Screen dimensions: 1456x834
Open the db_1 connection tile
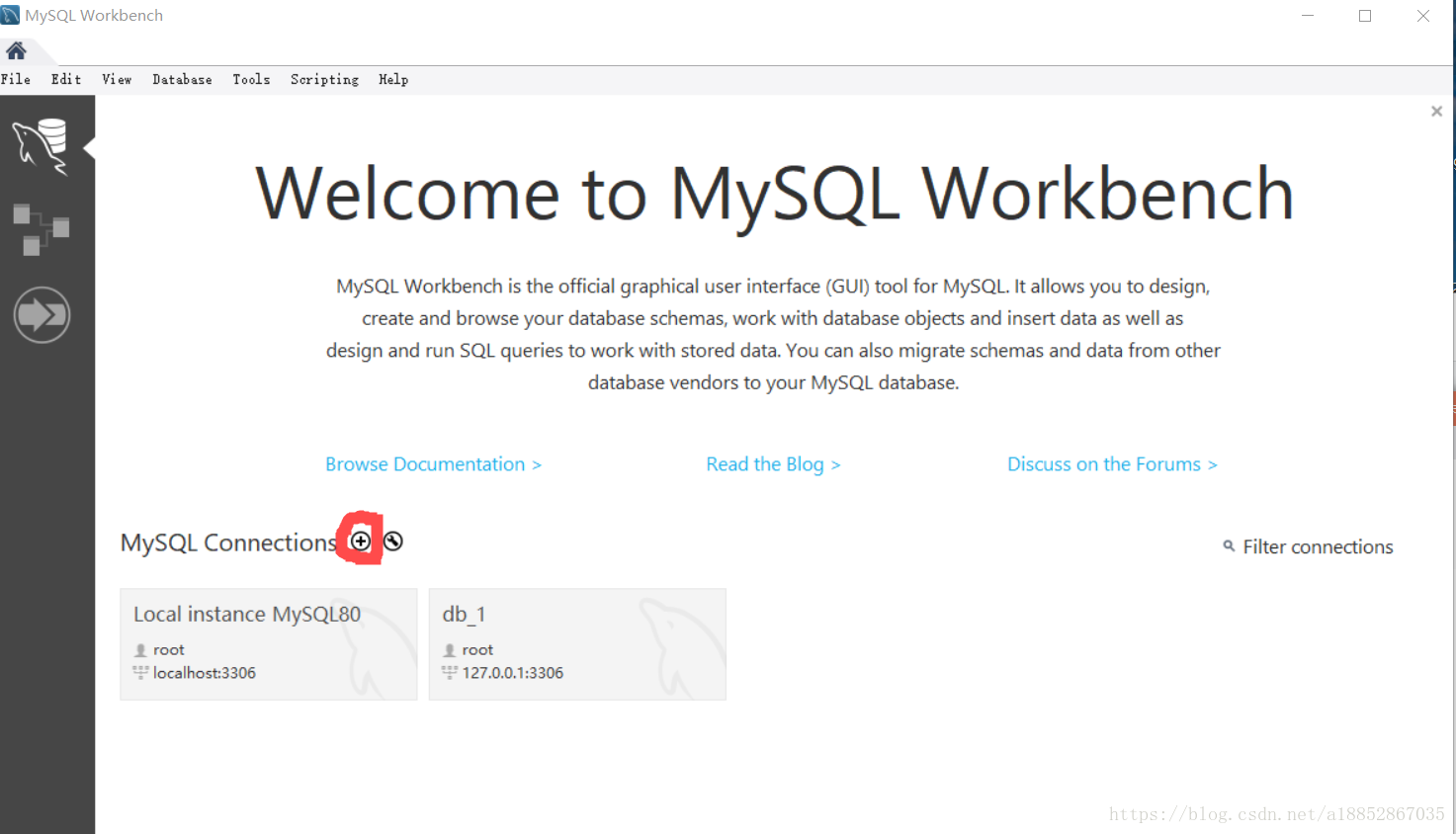click(577, 644)
